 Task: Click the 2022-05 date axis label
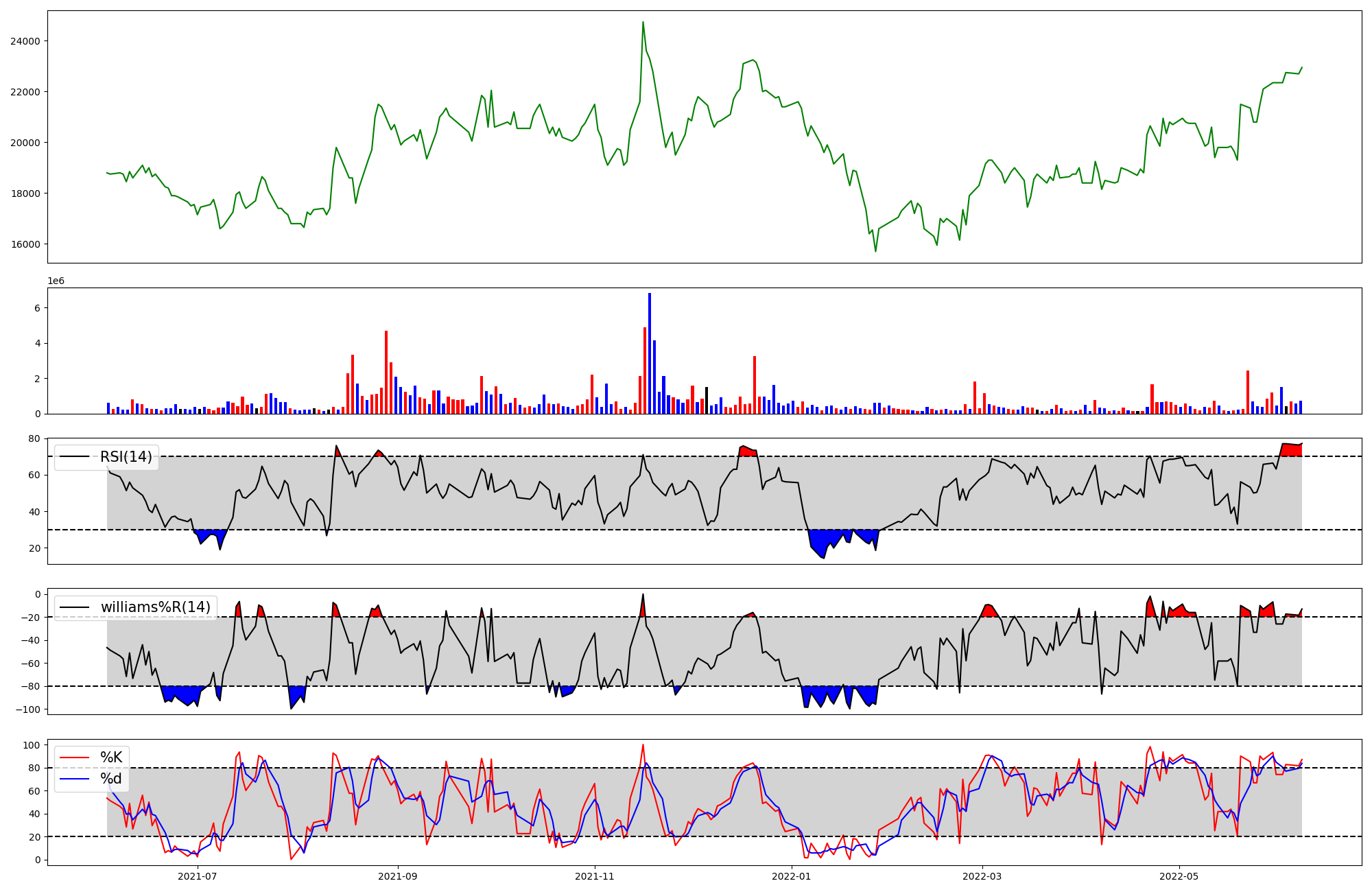point(1179,876)
